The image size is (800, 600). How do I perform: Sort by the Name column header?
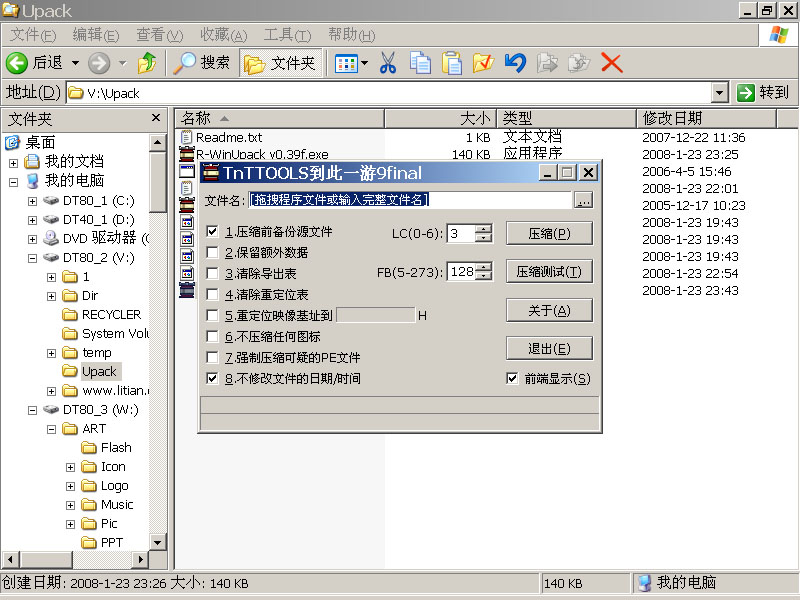pos(280,118)
